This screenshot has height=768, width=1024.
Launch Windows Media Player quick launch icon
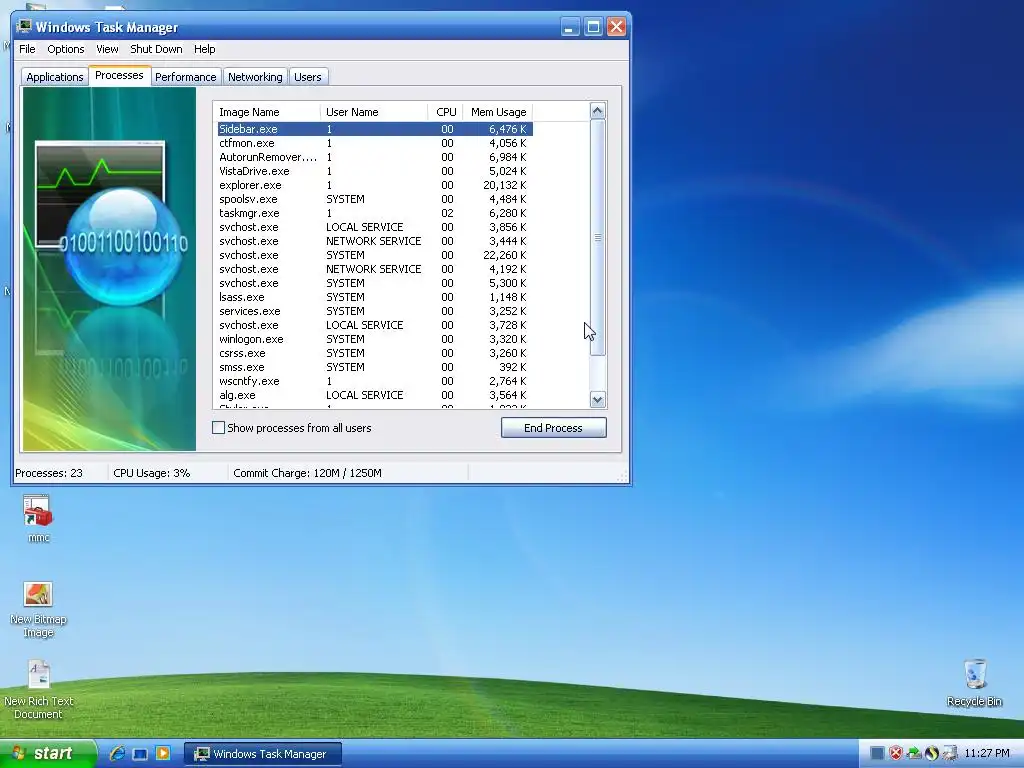(163, 754)
